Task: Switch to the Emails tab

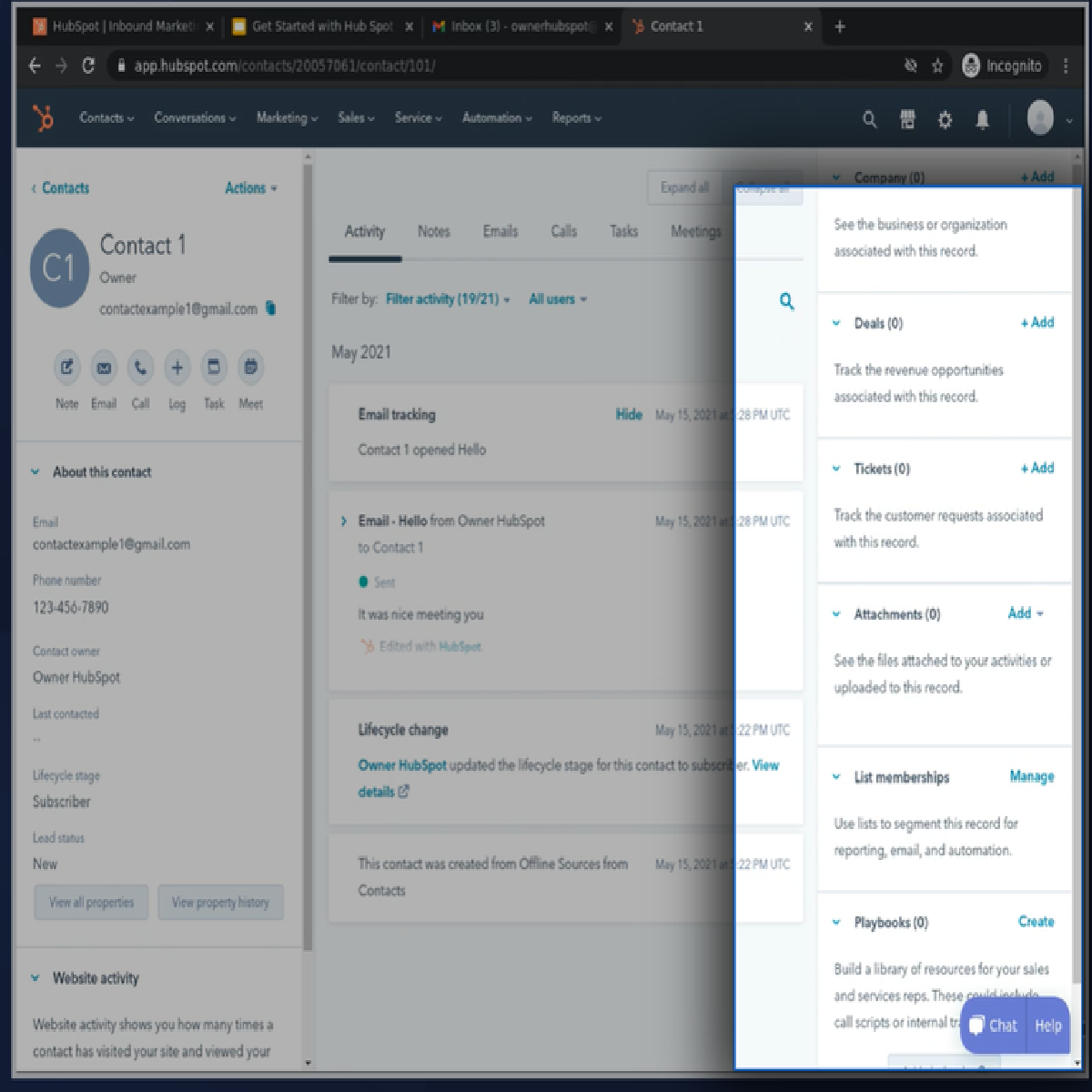Action: (500, 231)
